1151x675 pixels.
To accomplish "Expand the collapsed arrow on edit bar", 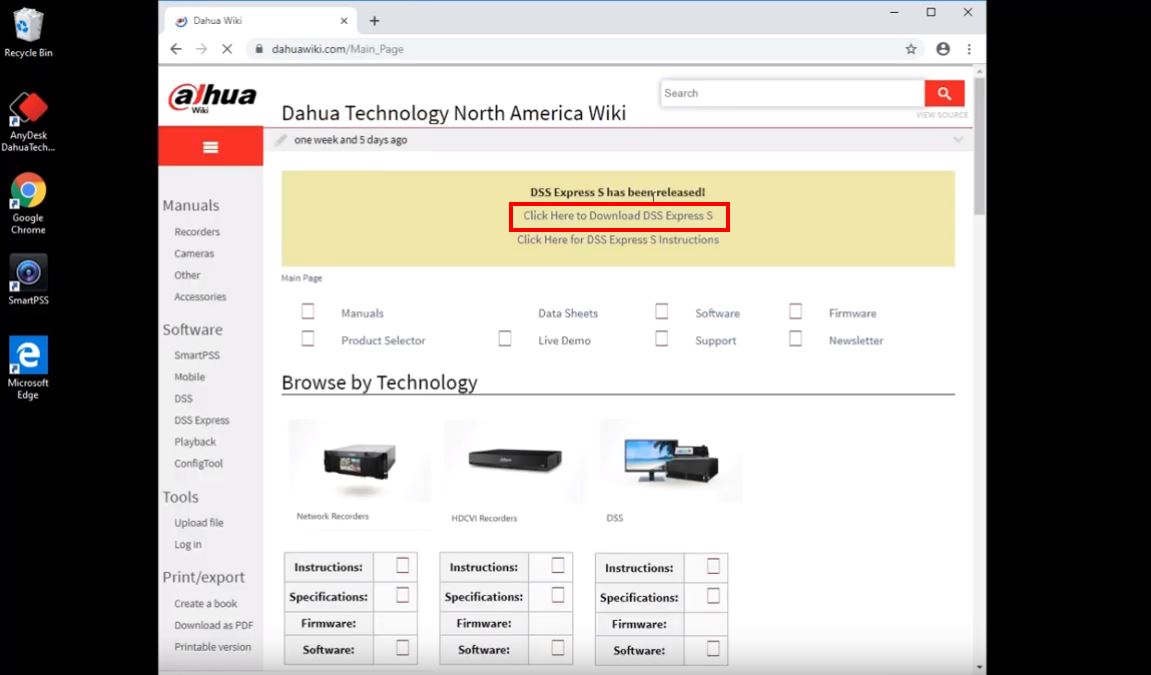I will pos(957,140).
